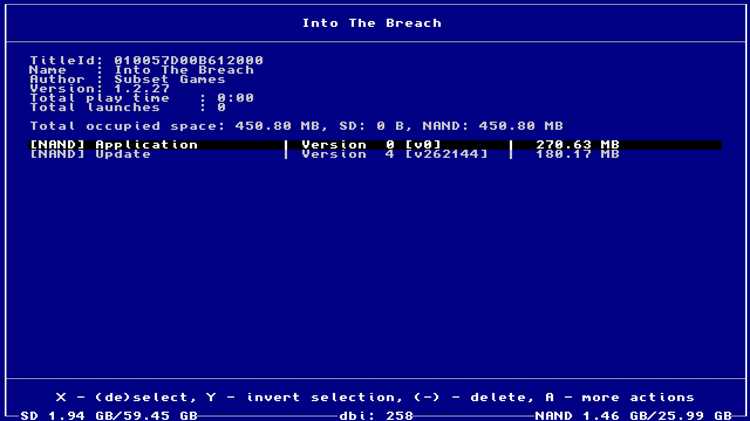Viewport: 750px width, 421px height.
Task: Click the Y - invert selection hint
Action: 306,397
